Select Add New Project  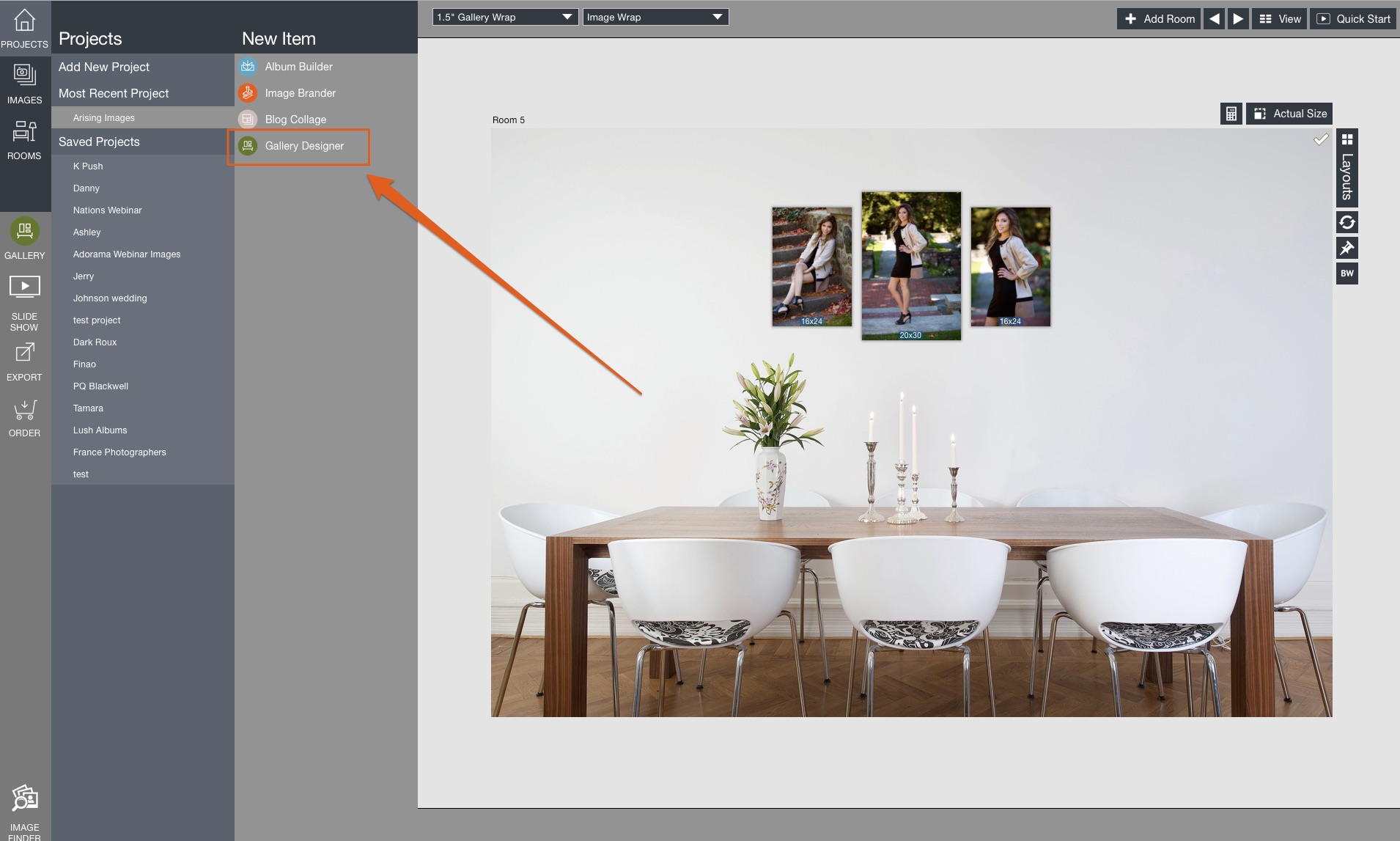click(142, 67)
